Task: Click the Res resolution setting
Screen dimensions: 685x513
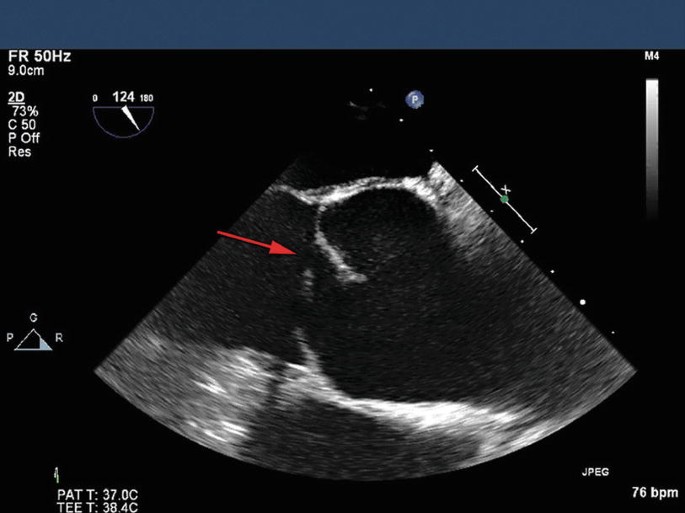Action: pyautogui.click(x=18, y=152)
